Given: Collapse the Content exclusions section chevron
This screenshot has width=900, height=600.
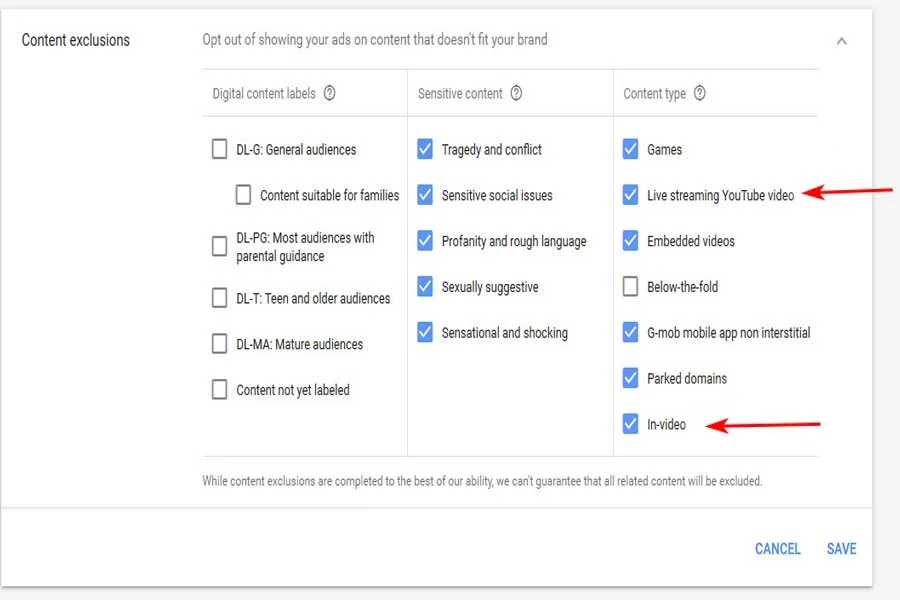Looking at the screenshot, I should pyautogui.click(x=841, y=41).
